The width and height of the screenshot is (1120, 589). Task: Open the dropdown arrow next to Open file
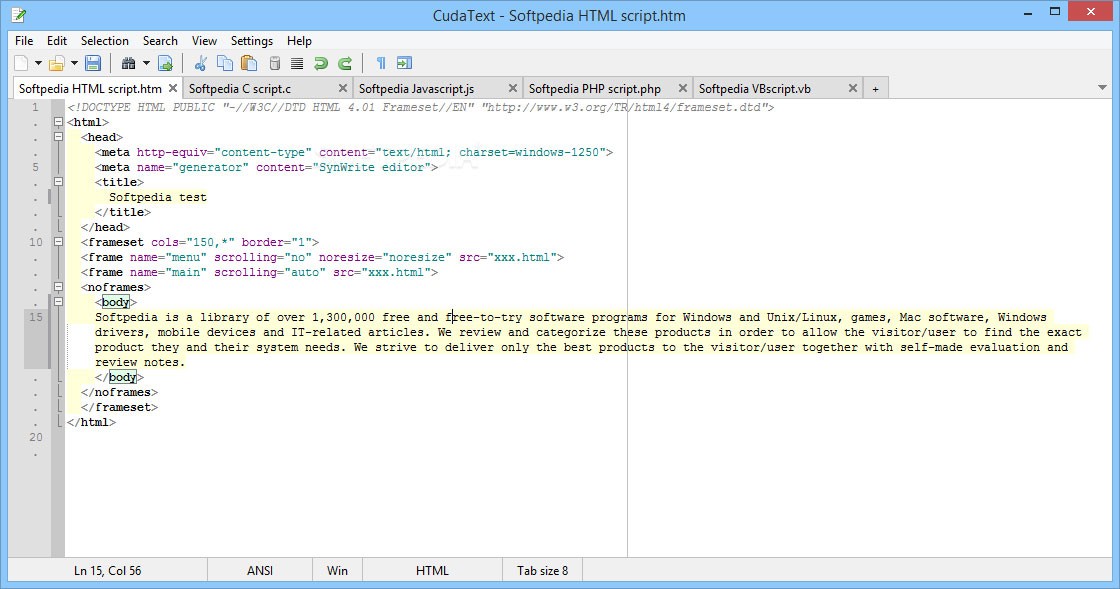coord(74,64)
